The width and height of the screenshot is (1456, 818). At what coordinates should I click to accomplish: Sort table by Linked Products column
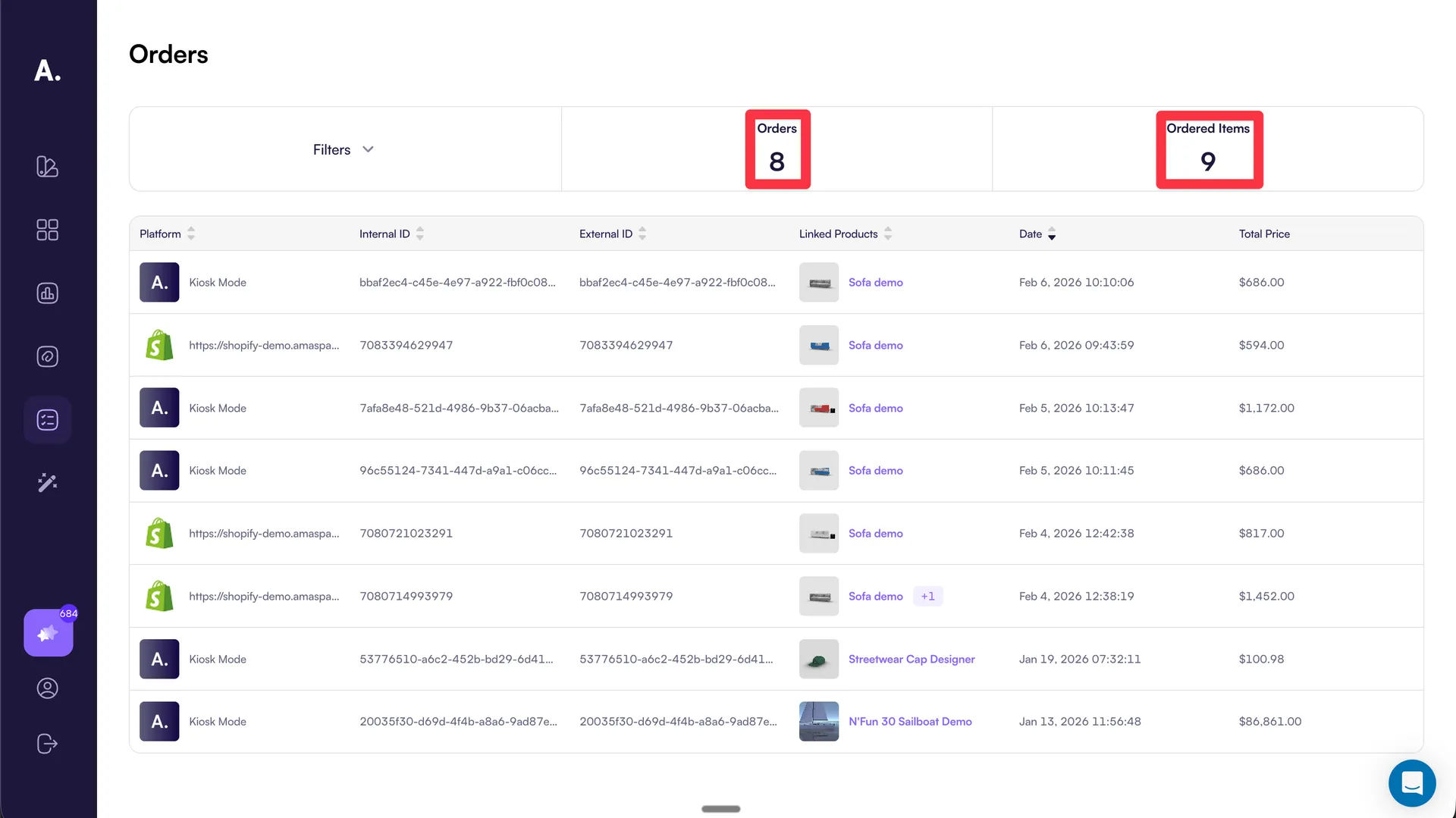888,233
